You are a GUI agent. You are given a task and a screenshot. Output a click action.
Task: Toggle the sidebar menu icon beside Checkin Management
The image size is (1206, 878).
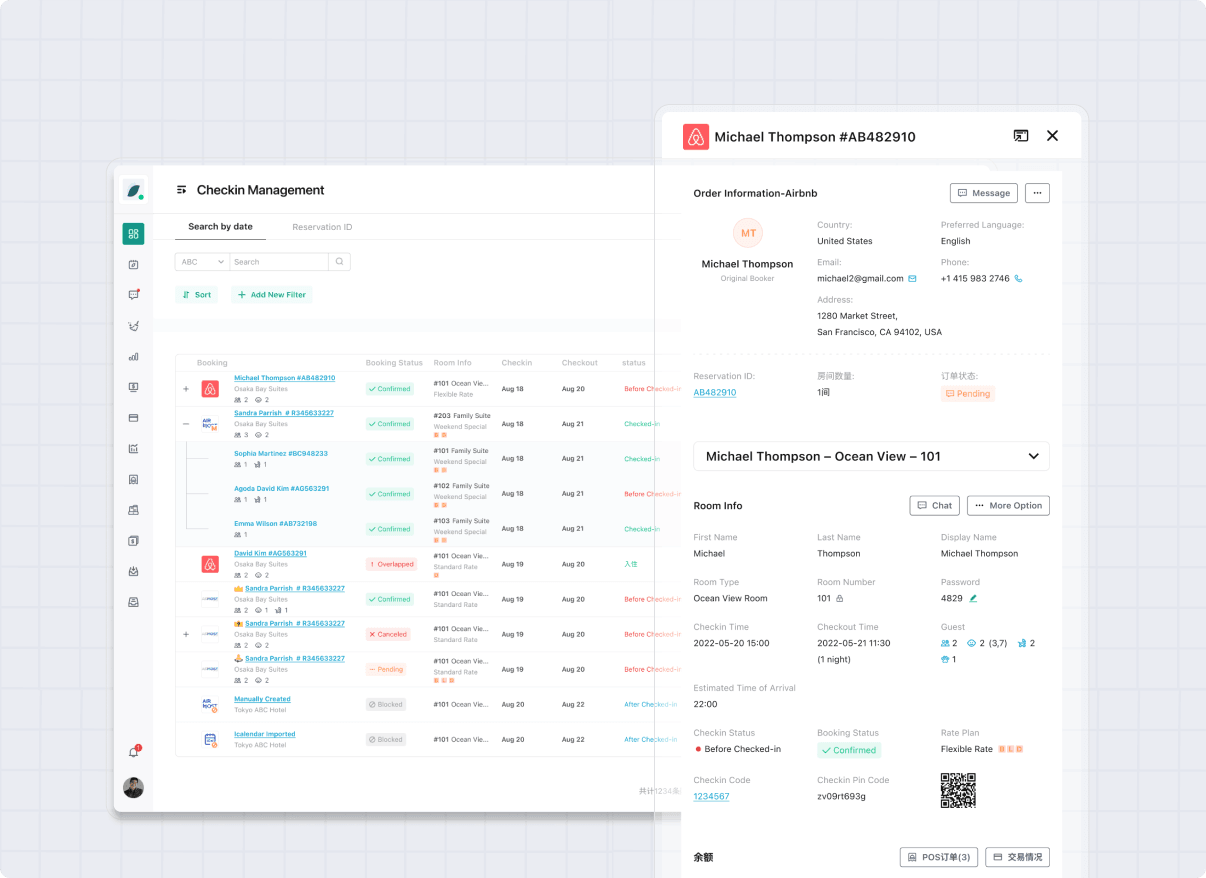click(x=181, y=190)
